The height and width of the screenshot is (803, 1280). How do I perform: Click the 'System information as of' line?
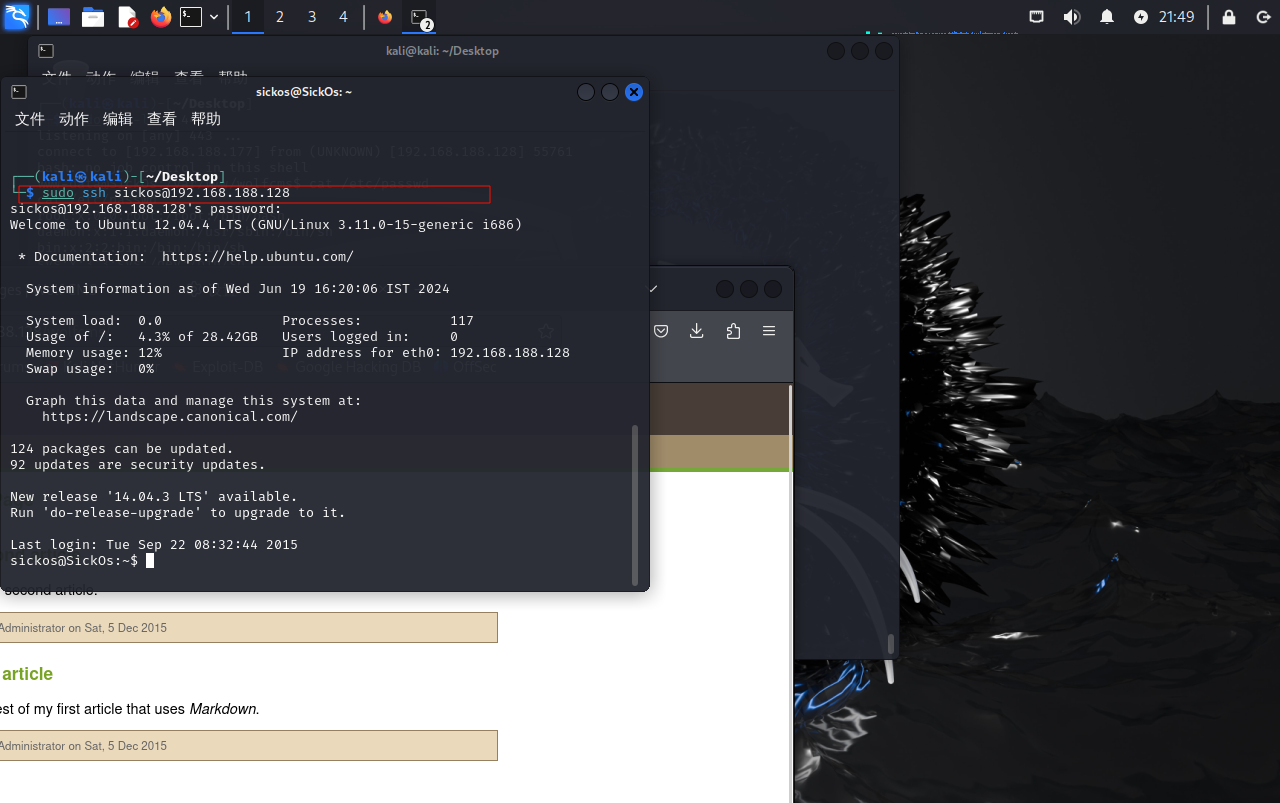pos(238,289)
